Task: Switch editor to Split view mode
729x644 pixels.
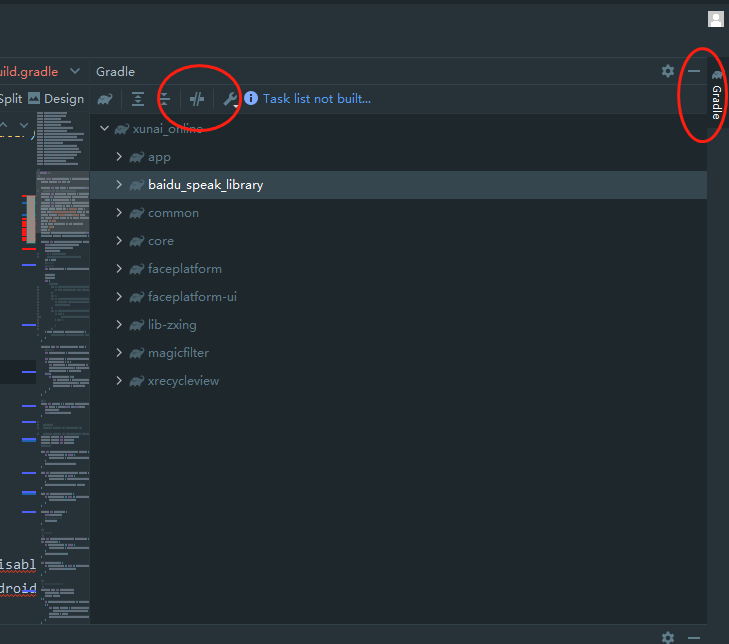Action: [11, 99]
